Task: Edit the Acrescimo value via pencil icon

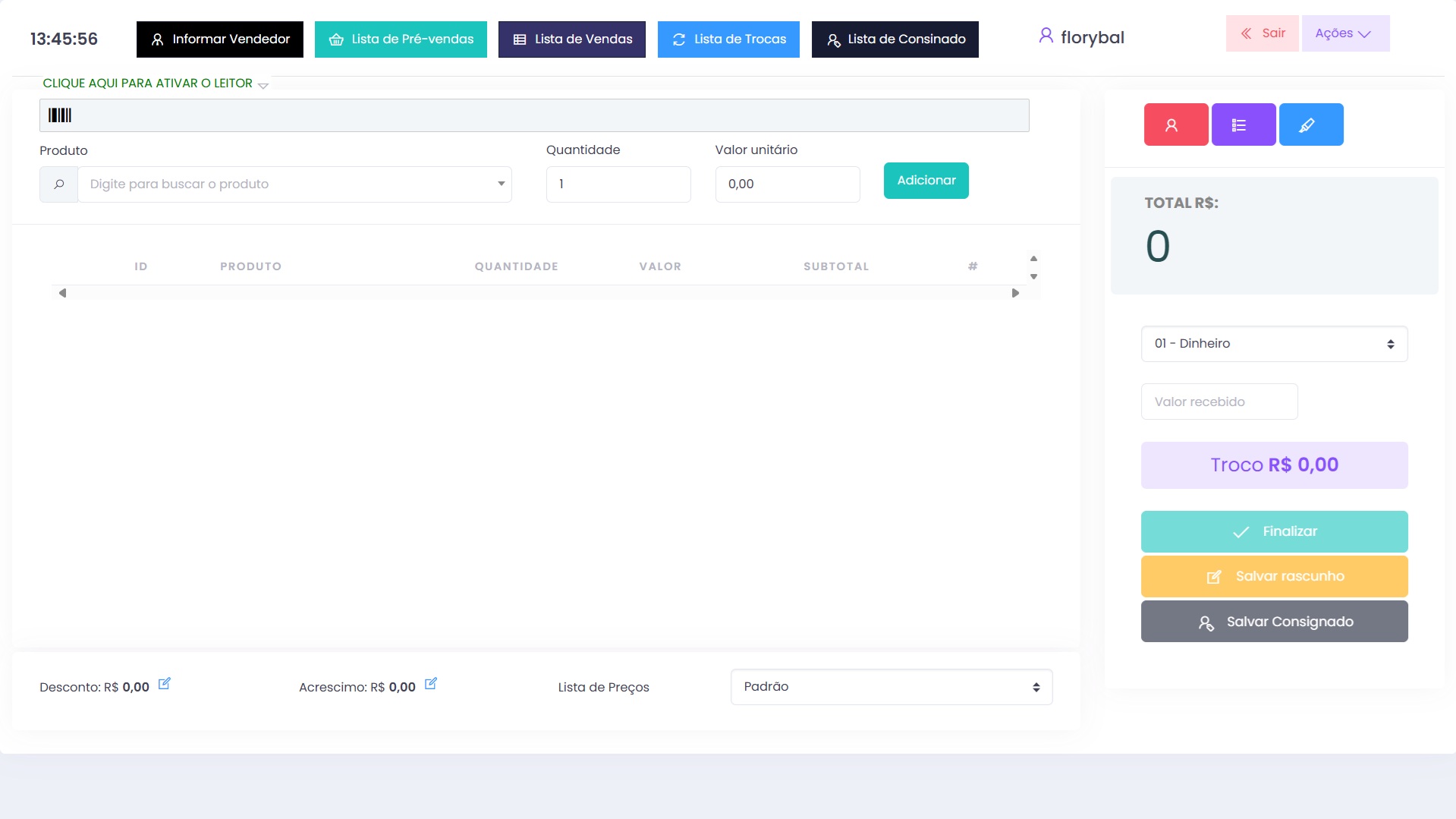Action: [x=430, y=684]
